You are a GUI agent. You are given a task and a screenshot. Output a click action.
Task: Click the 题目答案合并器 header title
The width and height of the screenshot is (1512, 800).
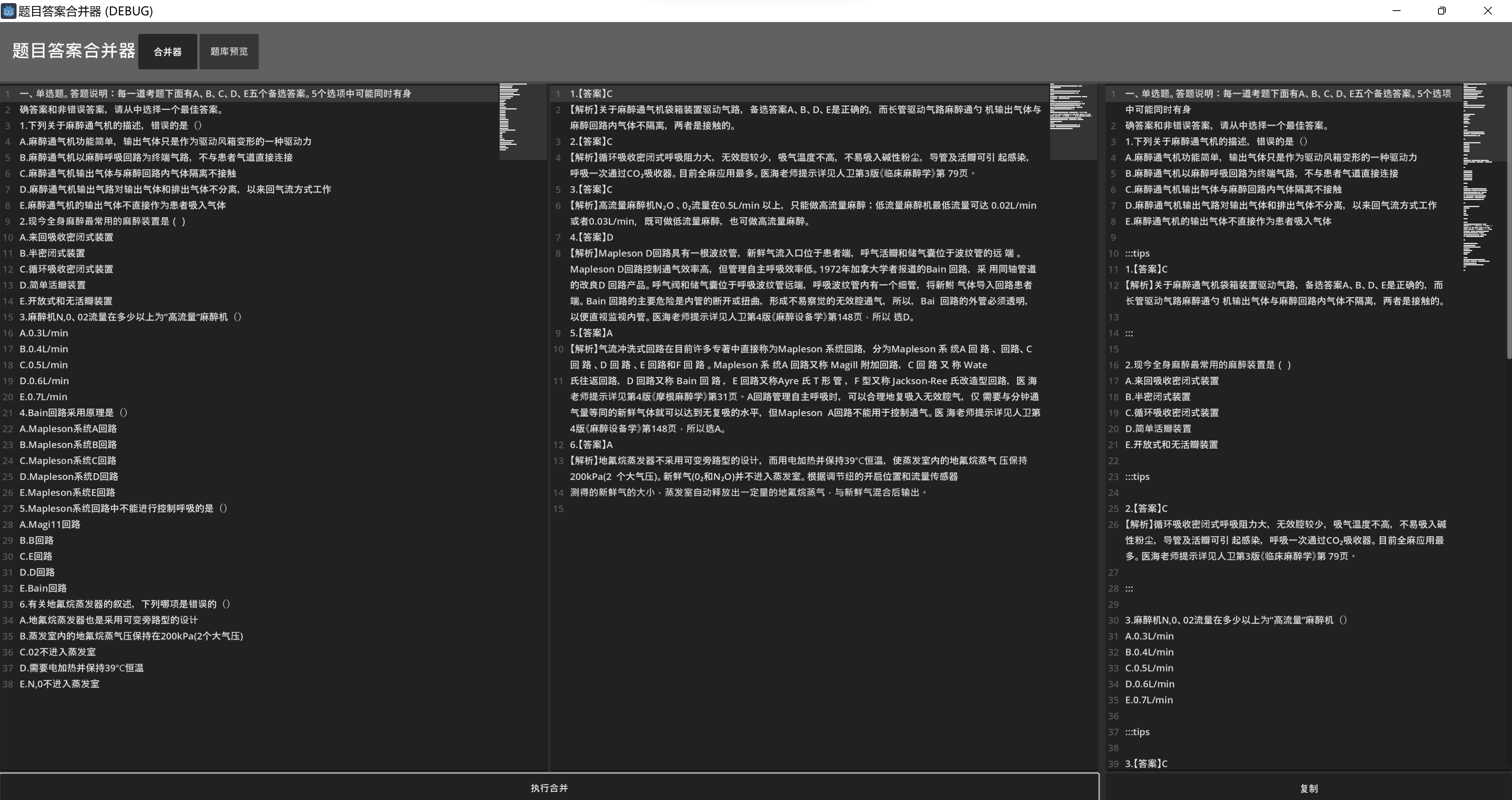click(73, 51)
